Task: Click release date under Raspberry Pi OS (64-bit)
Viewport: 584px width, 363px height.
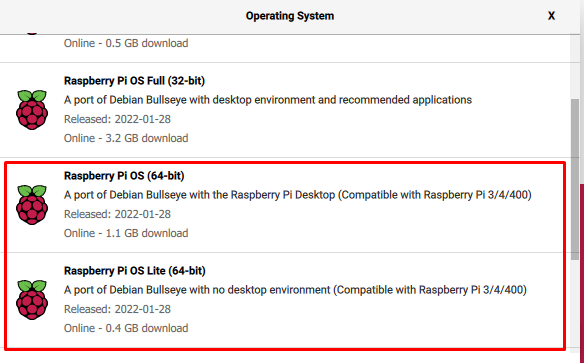Action: 117,214
